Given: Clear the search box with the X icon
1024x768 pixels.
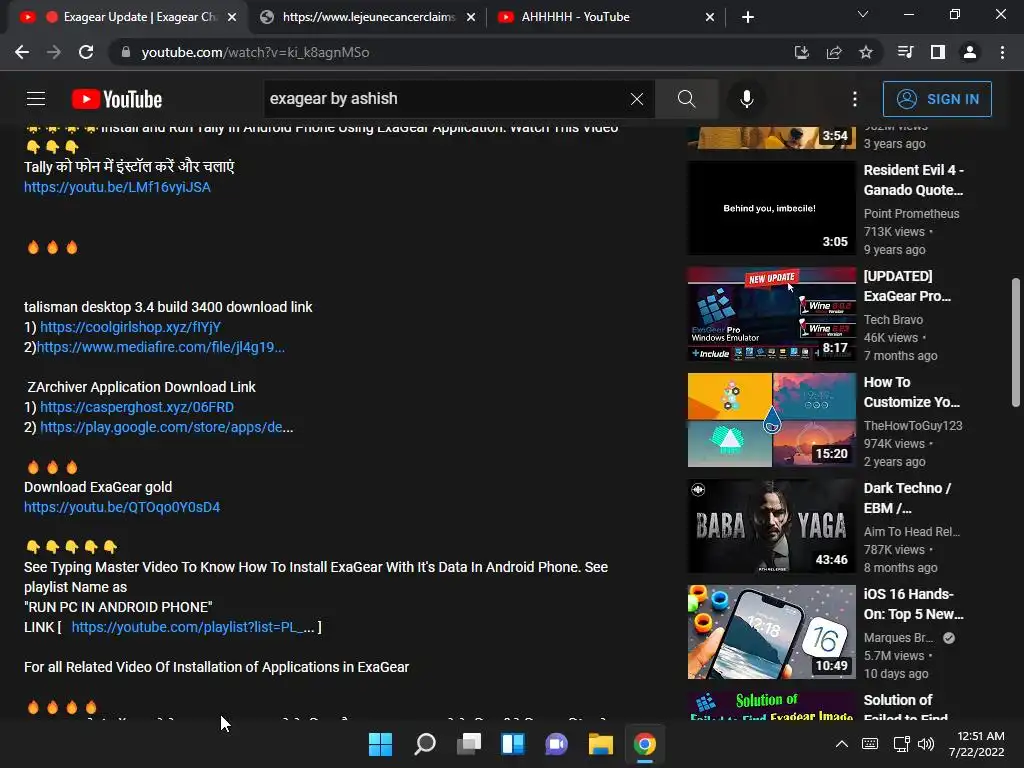Looking at the screenshot, I should 637,99.
